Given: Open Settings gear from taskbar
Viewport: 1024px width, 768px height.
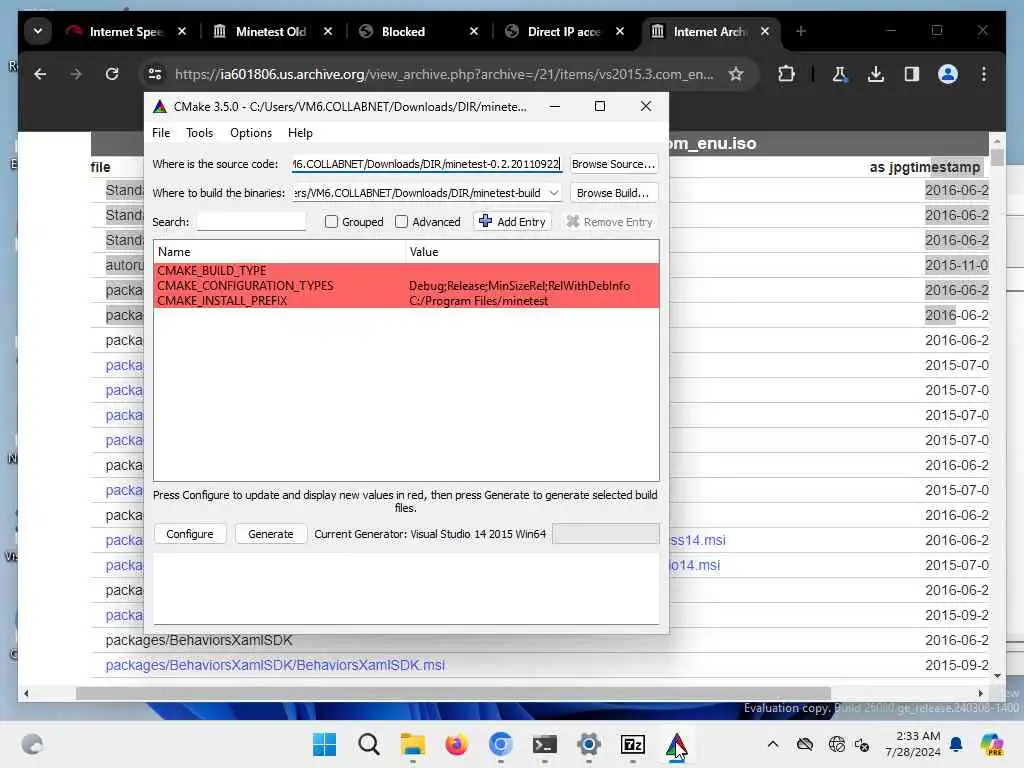Looking at the screenshot, I should (588, 744).
